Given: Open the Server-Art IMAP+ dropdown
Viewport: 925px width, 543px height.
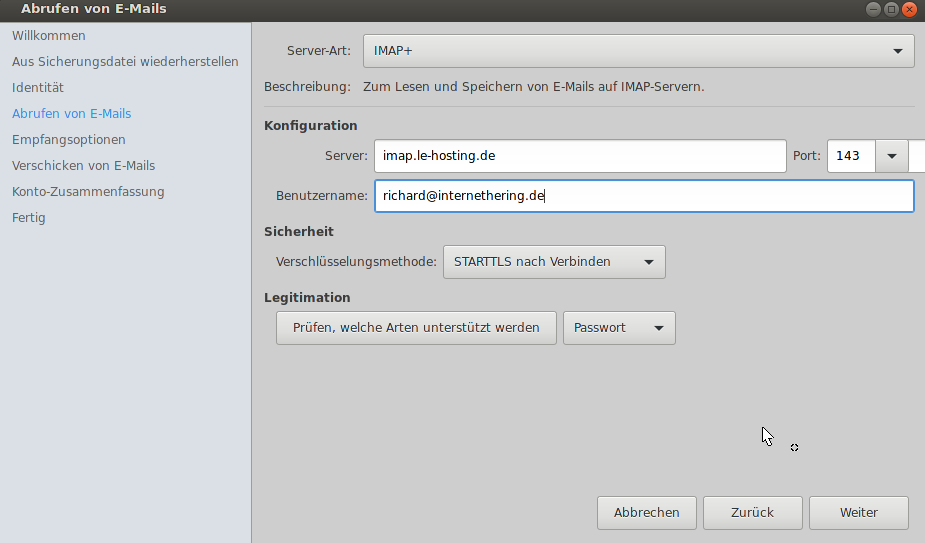Looking at the screenshot, I should tap(638, 51).
